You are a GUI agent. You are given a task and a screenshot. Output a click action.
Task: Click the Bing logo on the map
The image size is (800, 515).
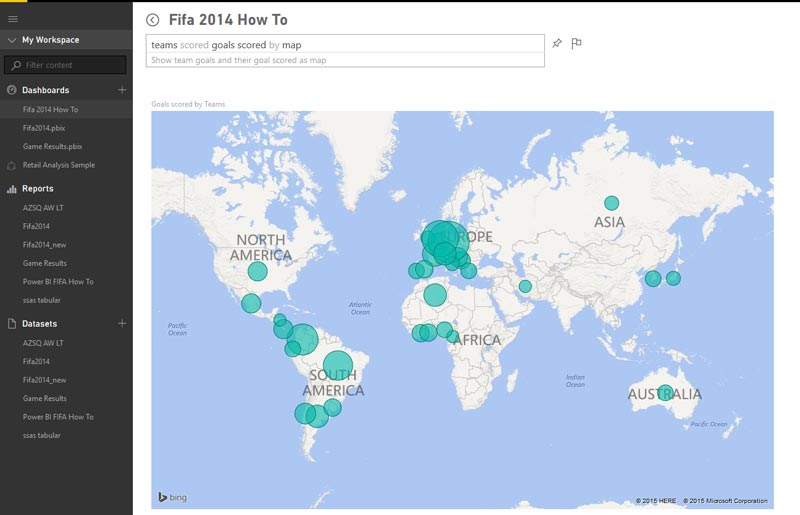(172, 497)
